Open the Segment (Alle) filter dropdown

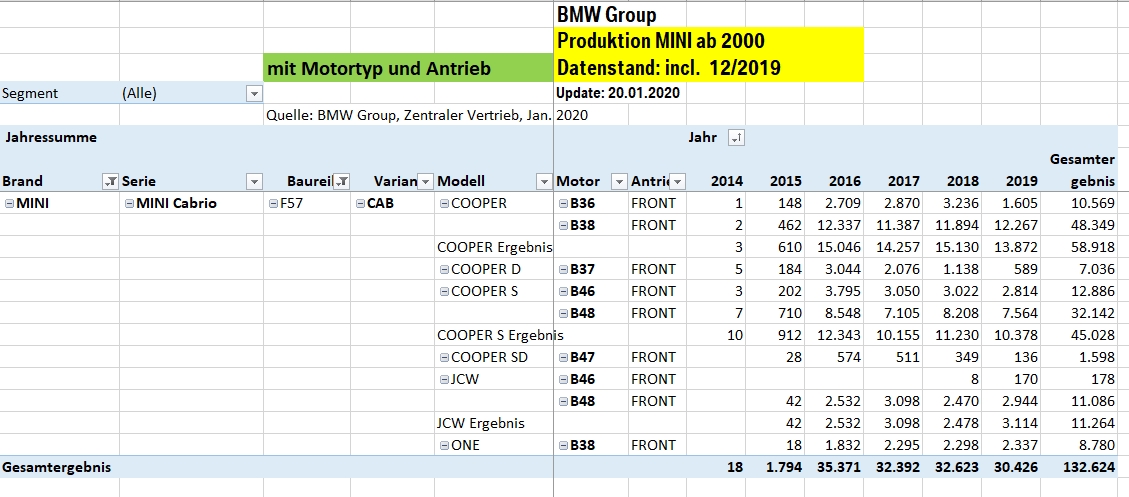coord(254,93)
